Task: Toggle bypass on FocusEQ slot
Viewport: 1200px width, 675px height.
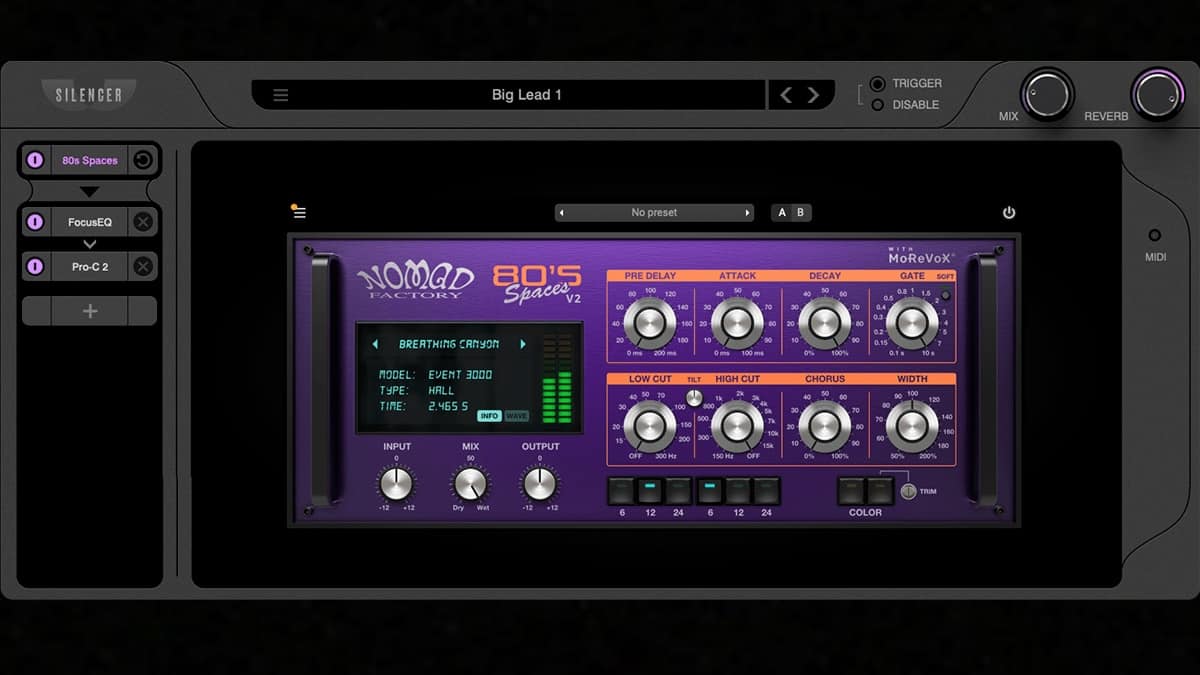Action: pyautogui.click(x=35, y=222)
